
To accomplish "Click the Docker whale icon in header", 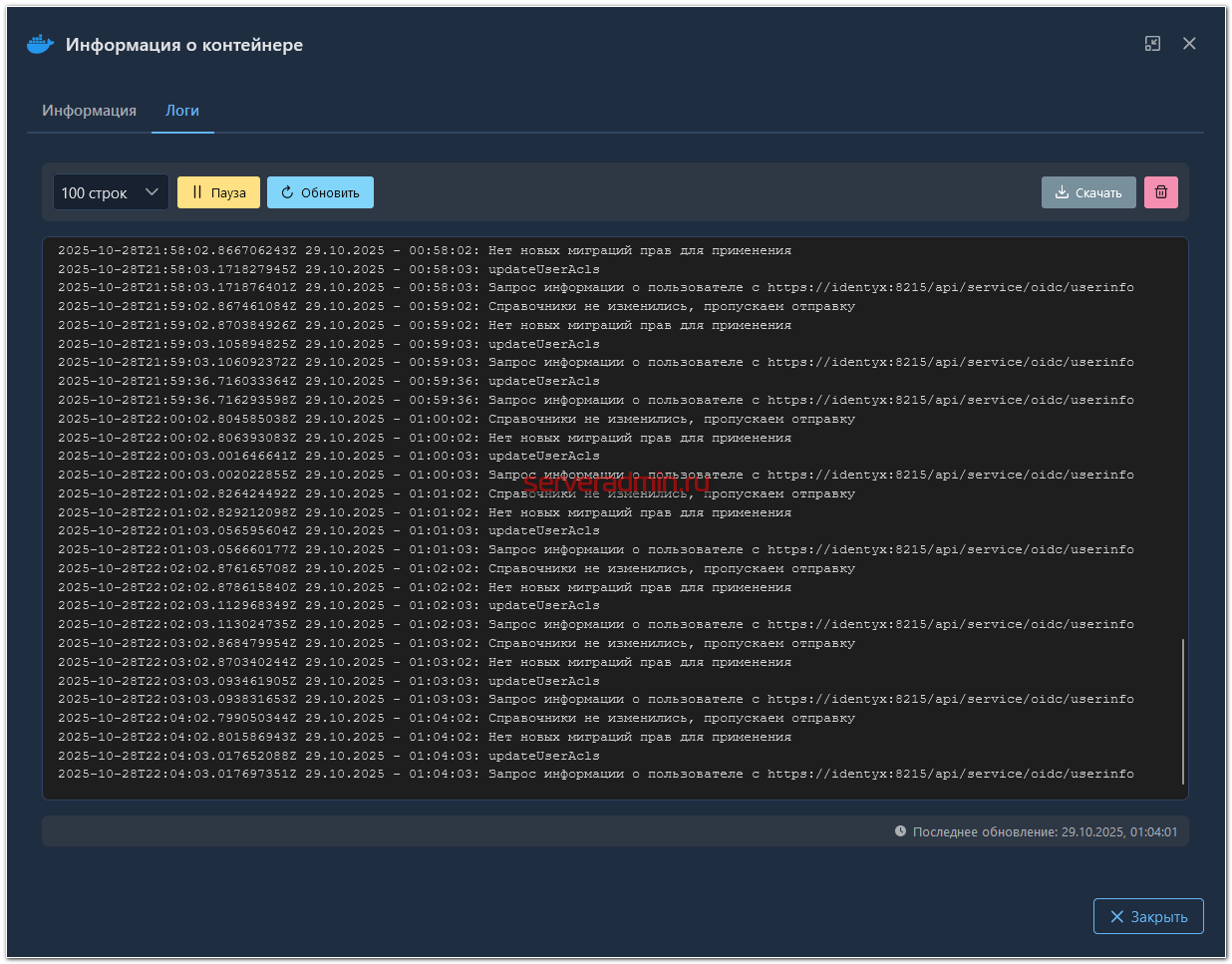I will [40, 45].
